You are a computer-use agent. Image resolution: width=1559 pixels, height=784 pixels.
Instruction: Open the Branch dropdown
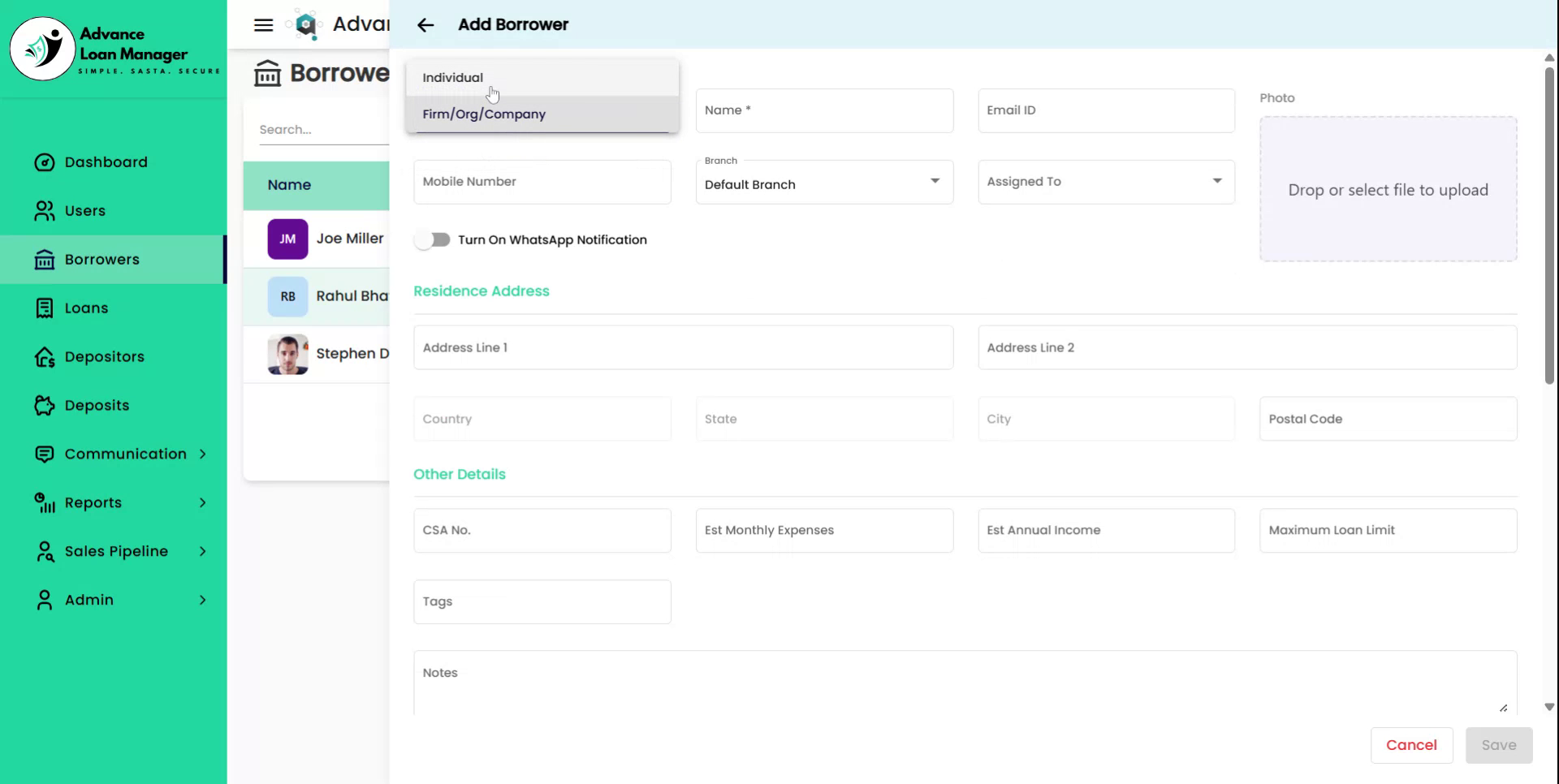click(934, 182)
